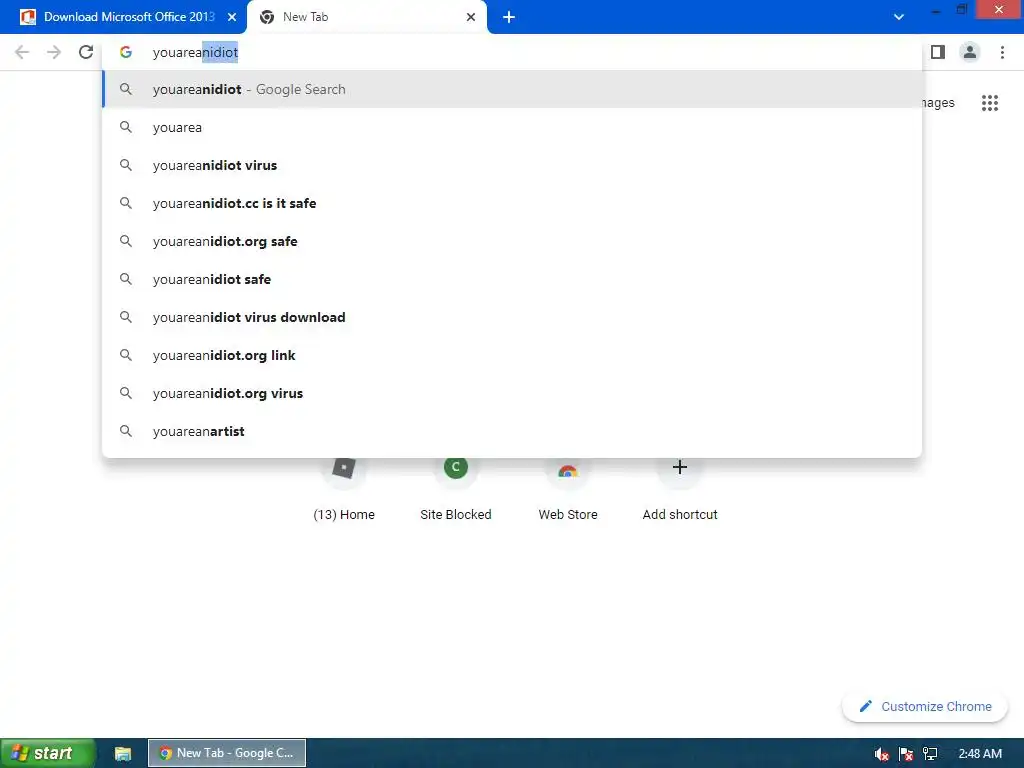
Task: Go forward using the forward arrow
Action: pos(54,52)
